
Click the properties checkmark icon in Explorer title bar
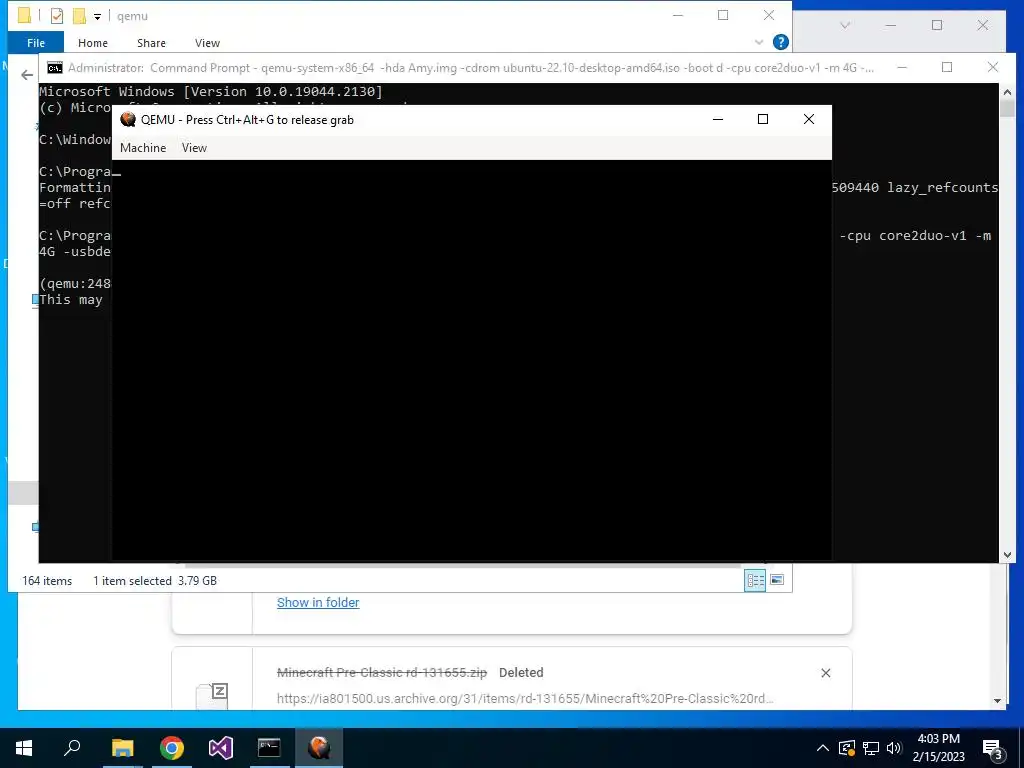pyautogui.click(x=57, y=16)
